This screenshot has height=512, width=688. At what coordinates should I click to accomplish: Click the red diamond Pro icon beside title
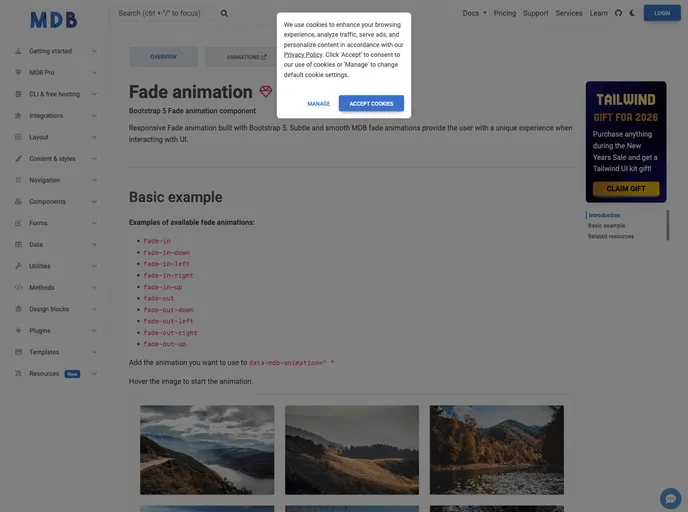[265, 91]
